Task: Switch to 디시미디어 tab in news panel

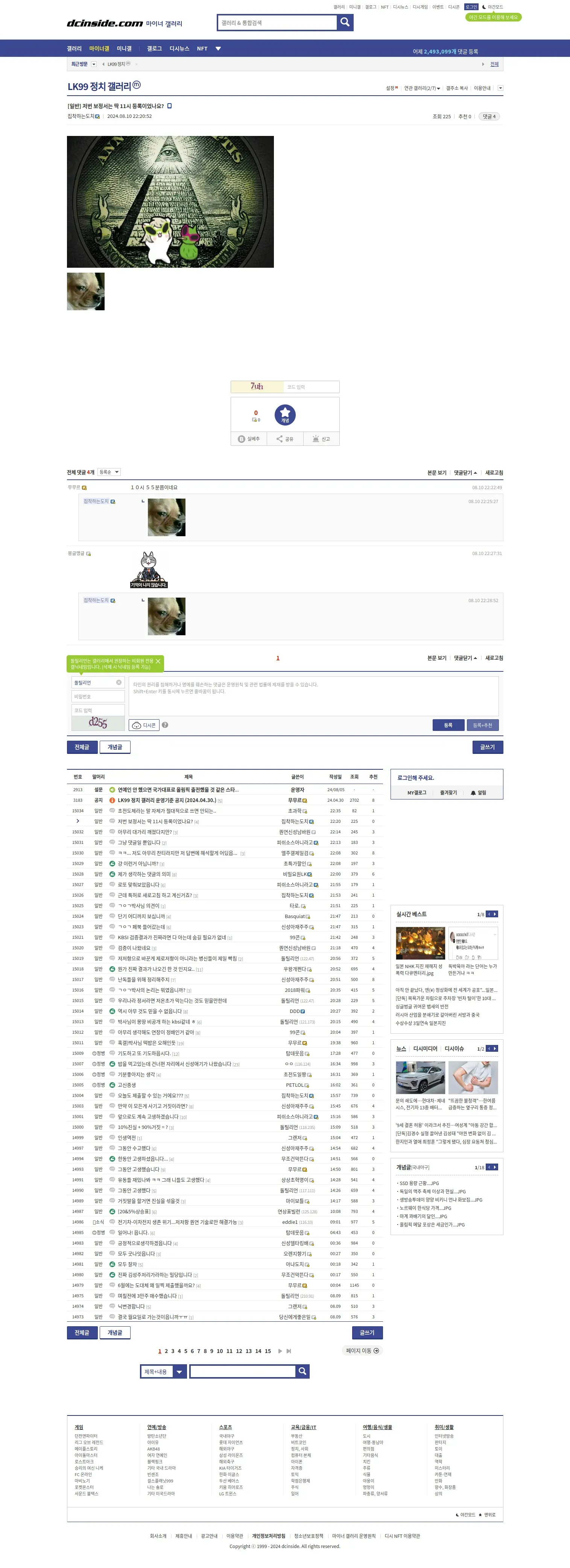Action: 425,1048
